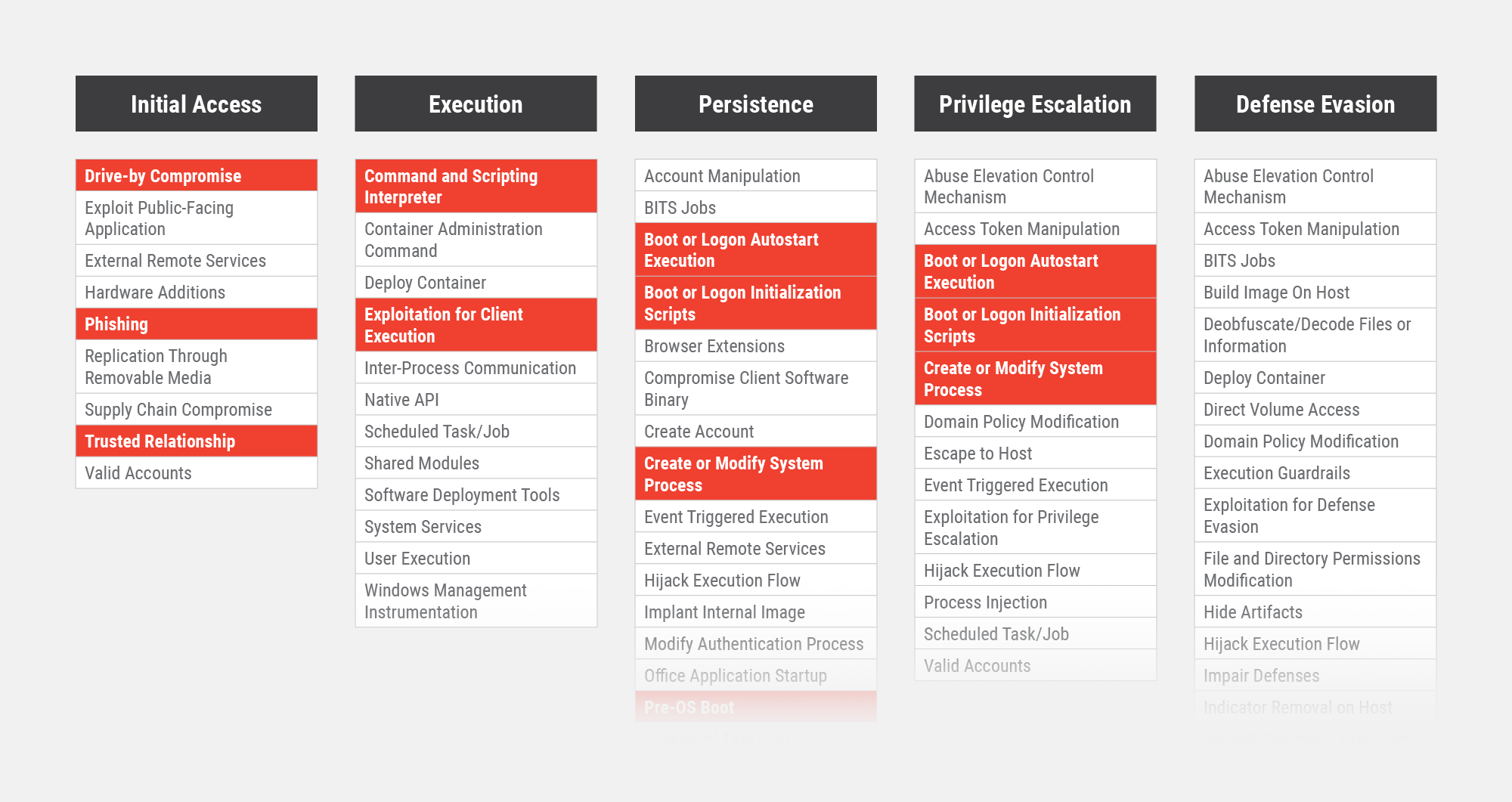Select Browser Extensions technique
The width and height of the screenshot is (1512, 802).
pos(756,346)
